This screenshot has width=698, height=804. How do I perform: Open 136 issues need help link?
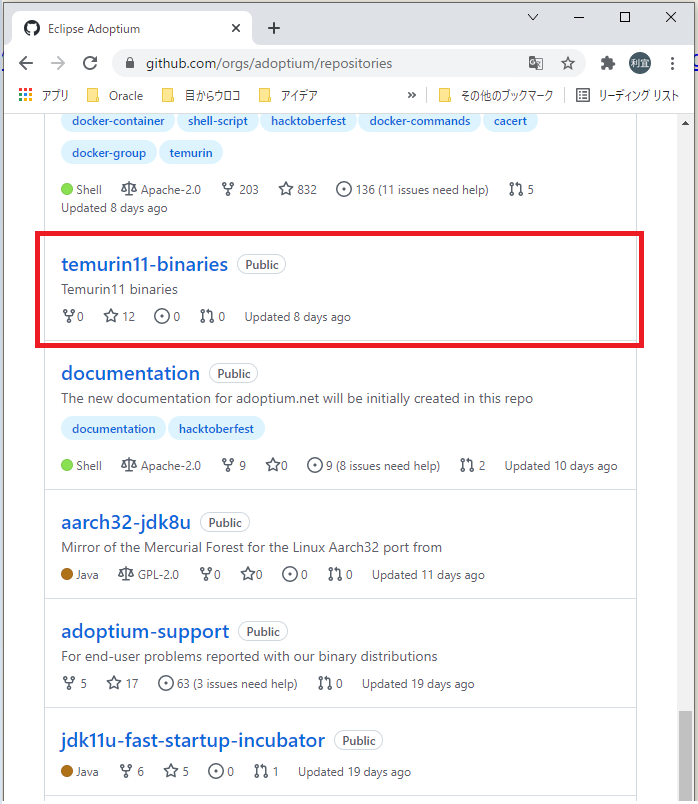[x=412, y=190]
